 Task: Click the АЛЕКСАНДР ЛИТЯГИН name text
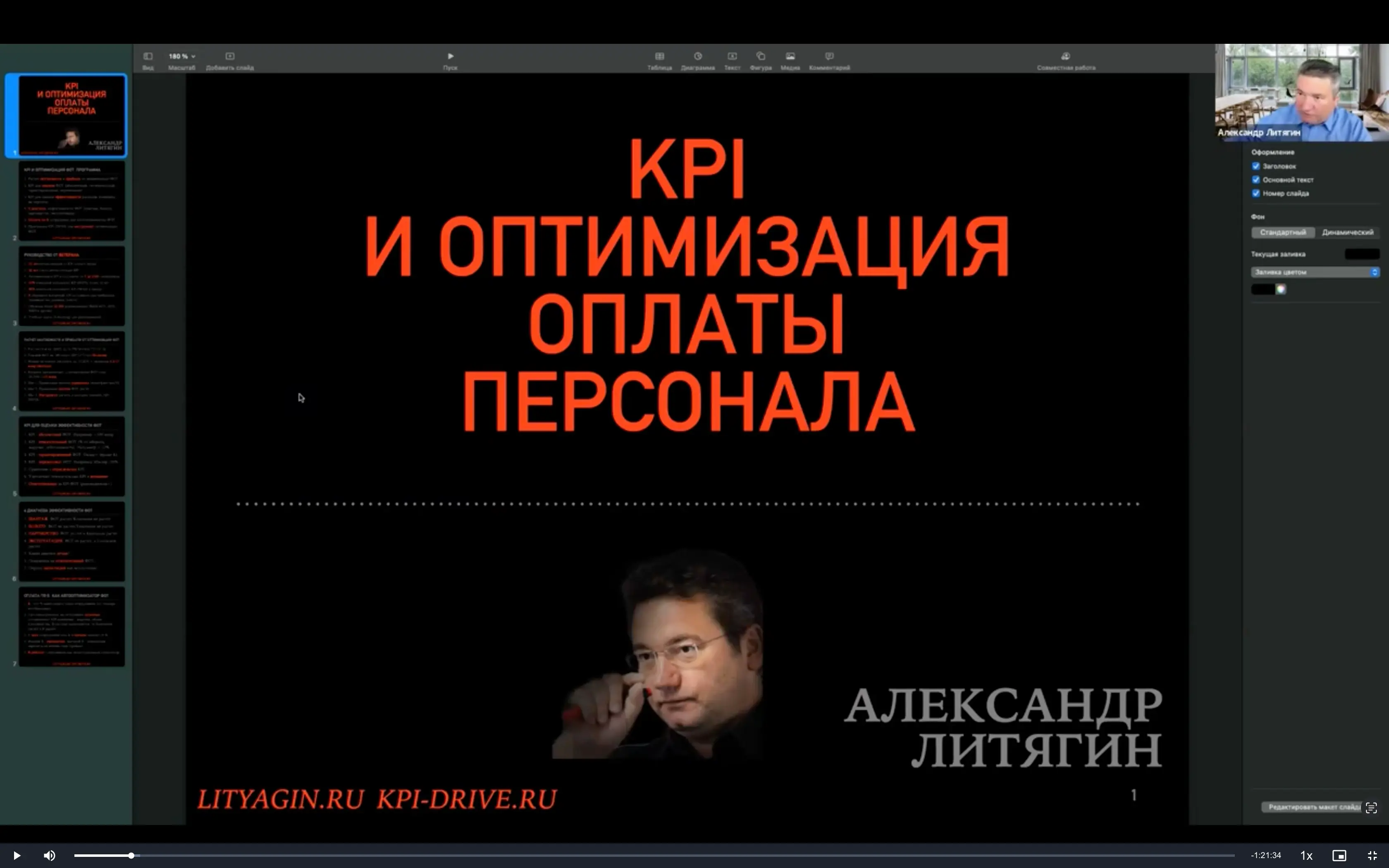click(x=1003, y=727)
